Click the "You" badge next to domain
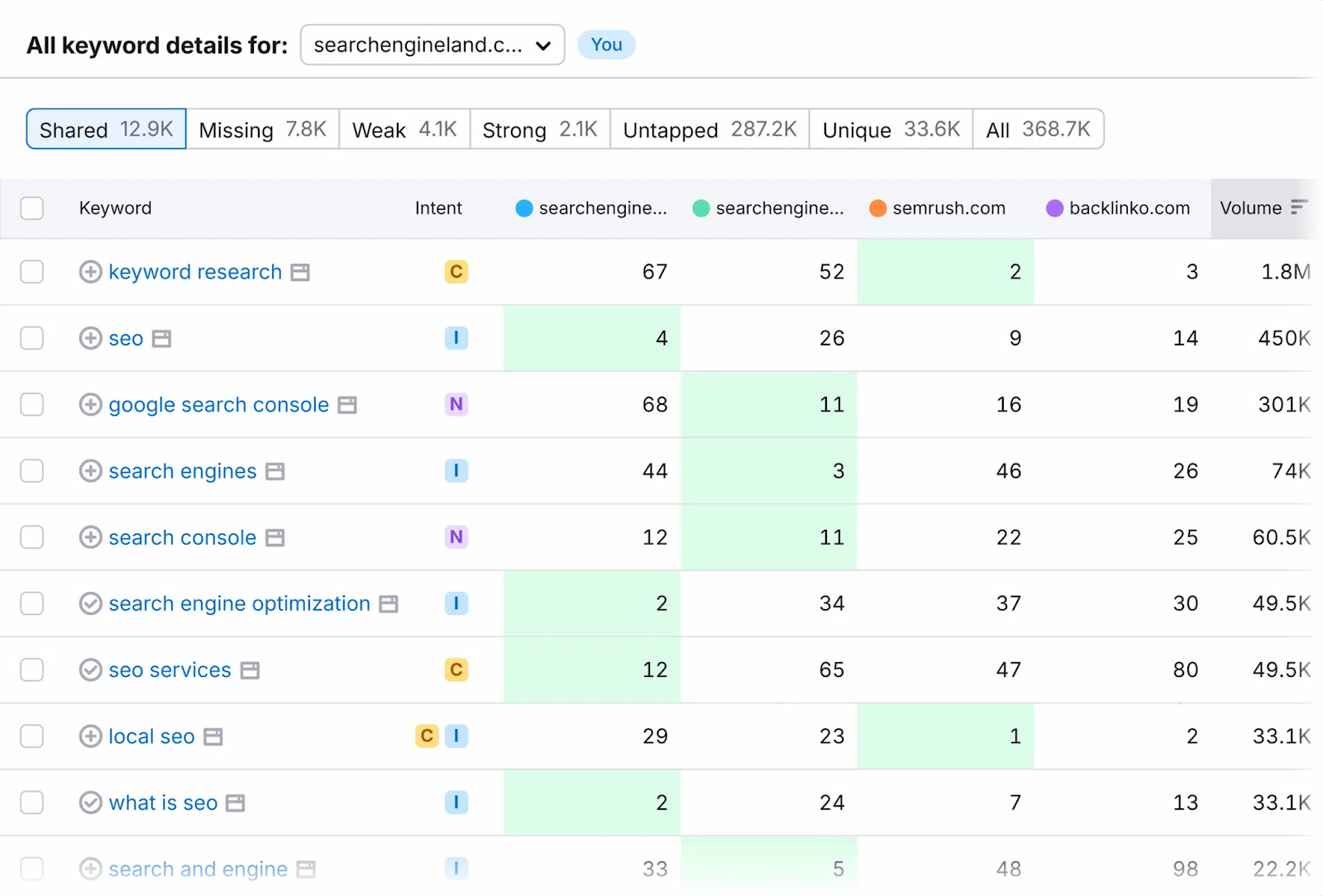 606,45
